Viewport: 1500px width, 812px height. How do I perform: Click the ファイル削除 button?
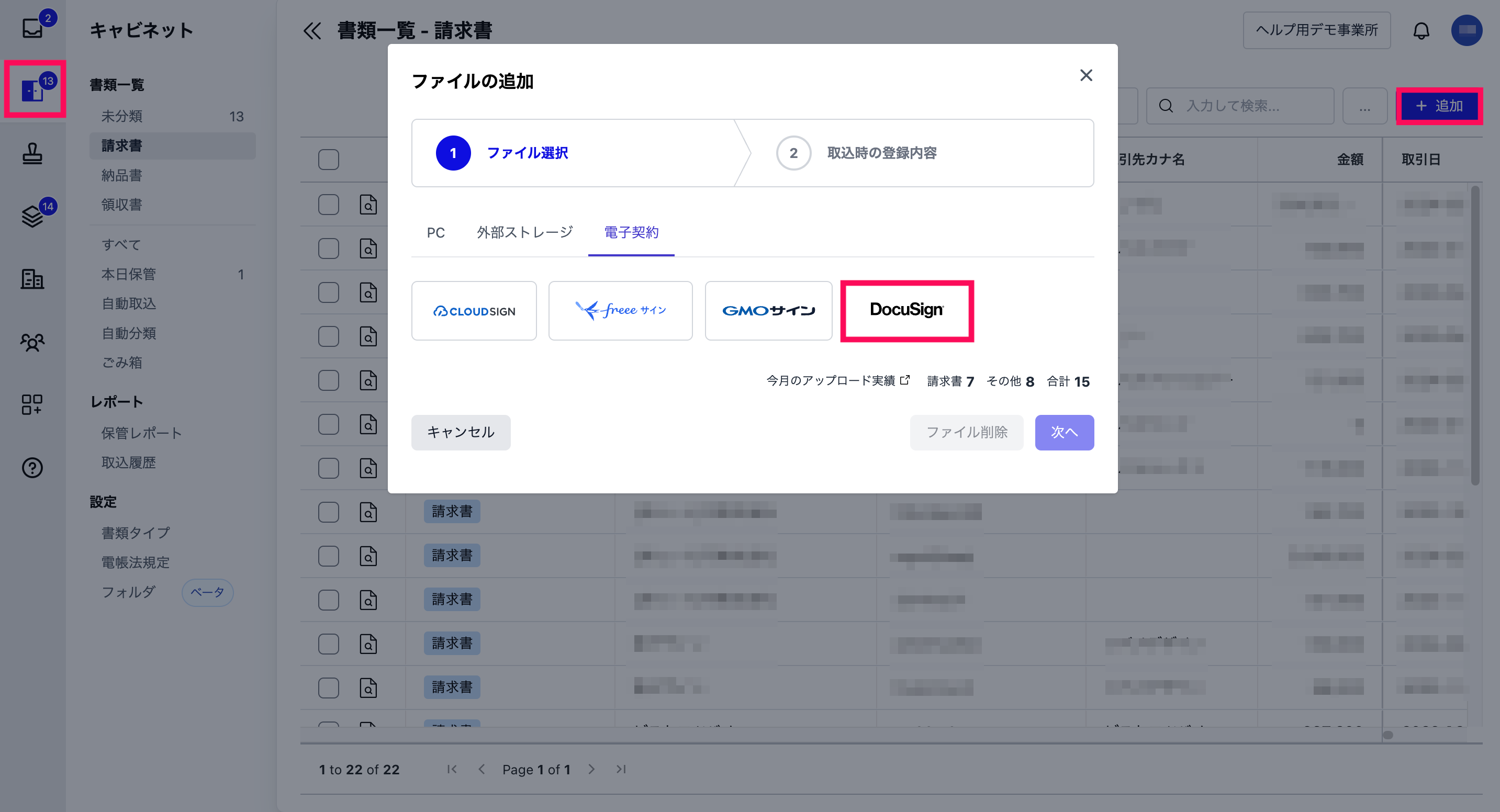[x=967, y=433]
